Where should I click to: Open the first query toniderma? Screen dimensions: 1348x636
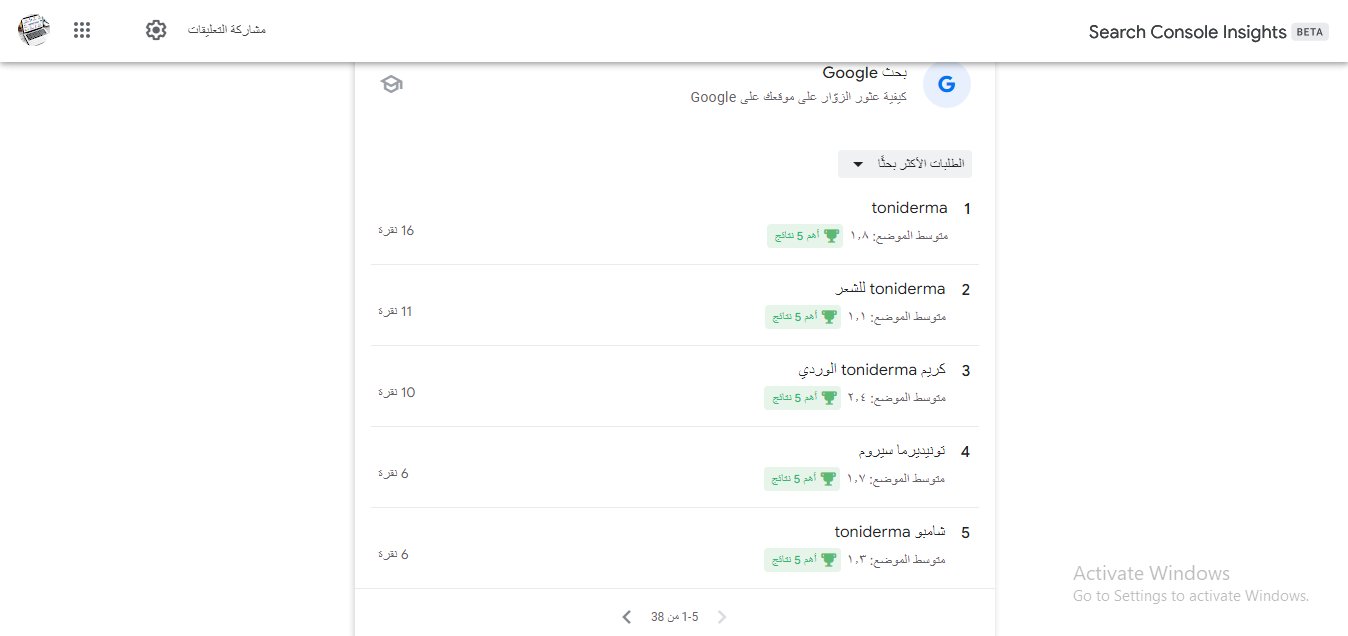pos(909,208)
